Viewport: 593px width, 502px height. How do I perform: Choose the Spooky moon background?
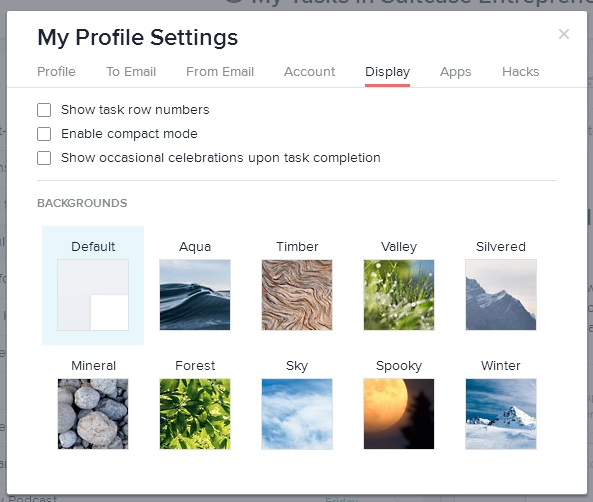[x=399, y=414]
